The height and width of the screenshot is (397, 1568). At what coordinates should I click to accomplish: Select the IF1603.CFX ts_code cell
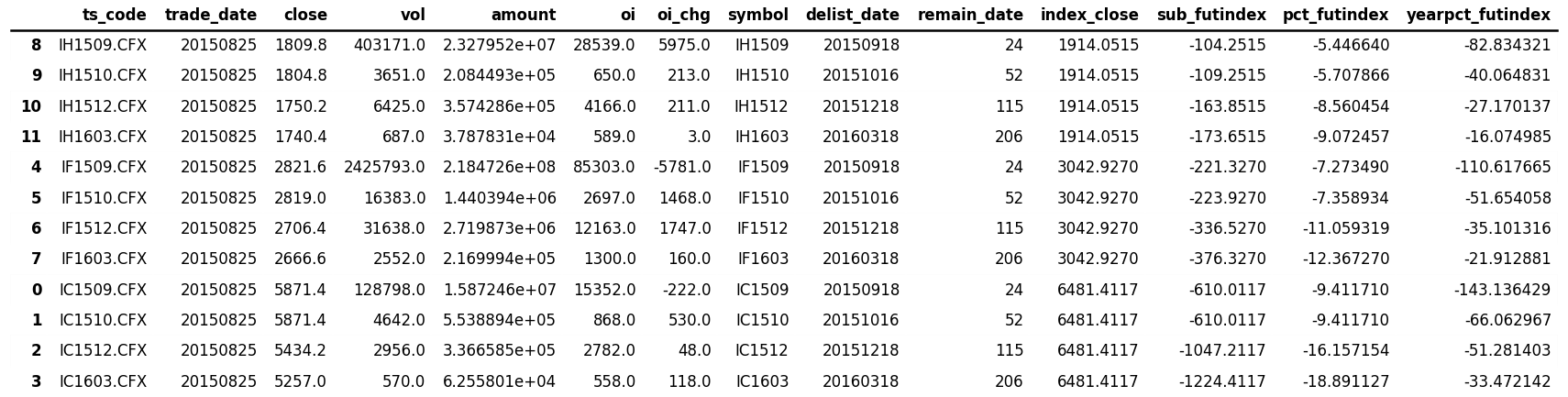pos(104,259)
